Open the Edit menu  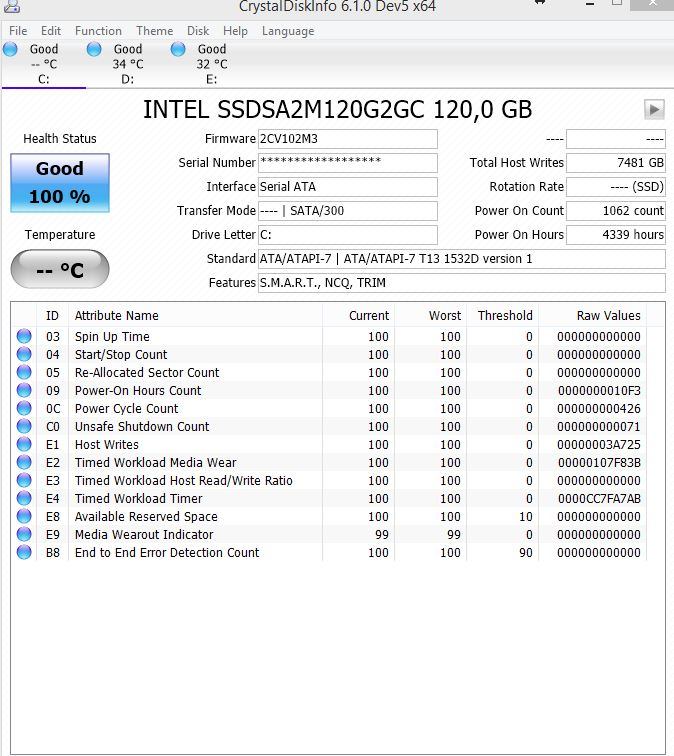pos(51,31)
